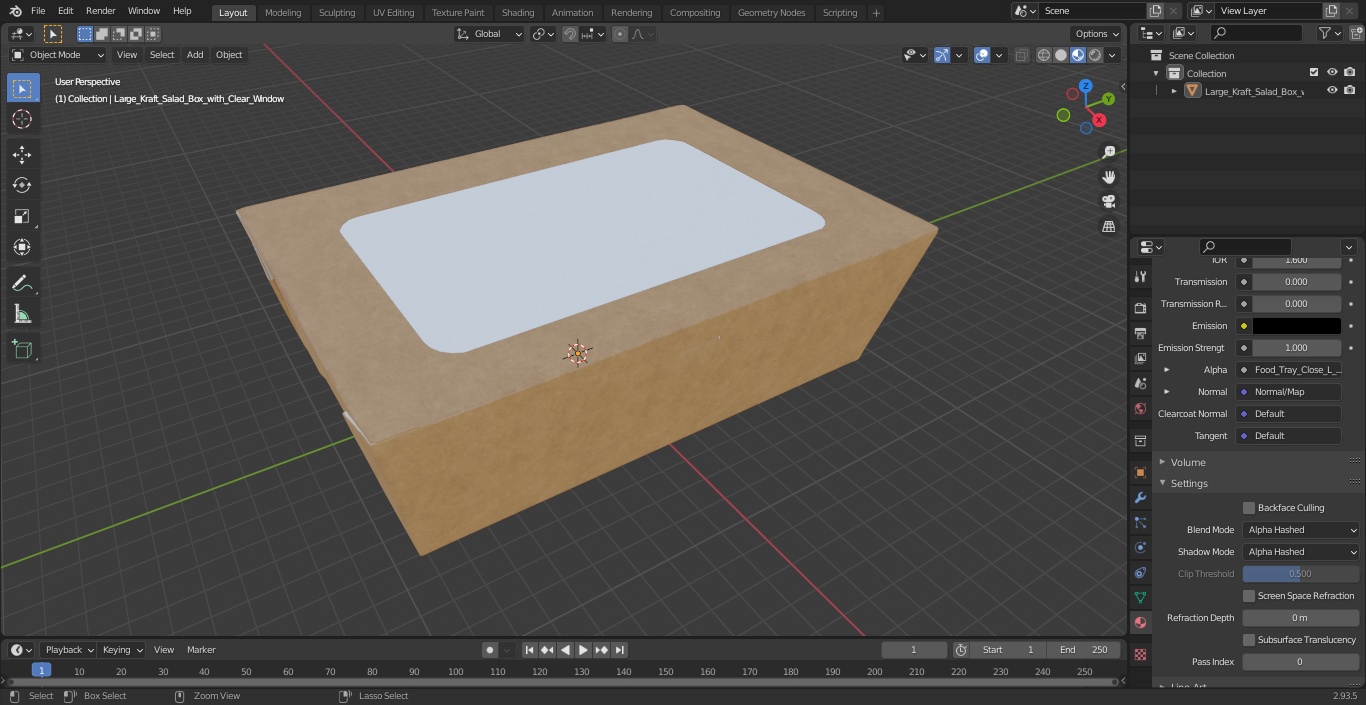Select the Cursor tool in toolbar
The width and height of the screenshot is (1366, 705).
[x=22, y=119]
